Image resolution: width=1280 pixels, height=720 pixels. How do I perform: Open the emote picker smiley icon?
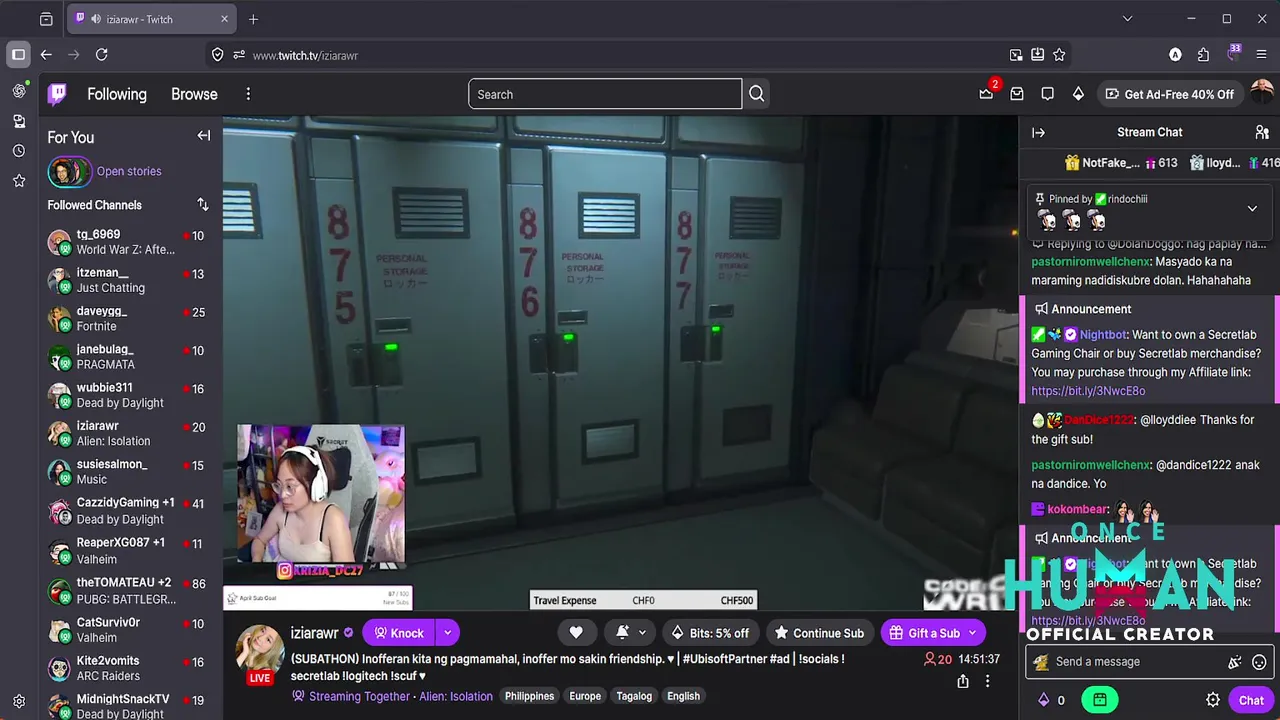pos(1259,661)
